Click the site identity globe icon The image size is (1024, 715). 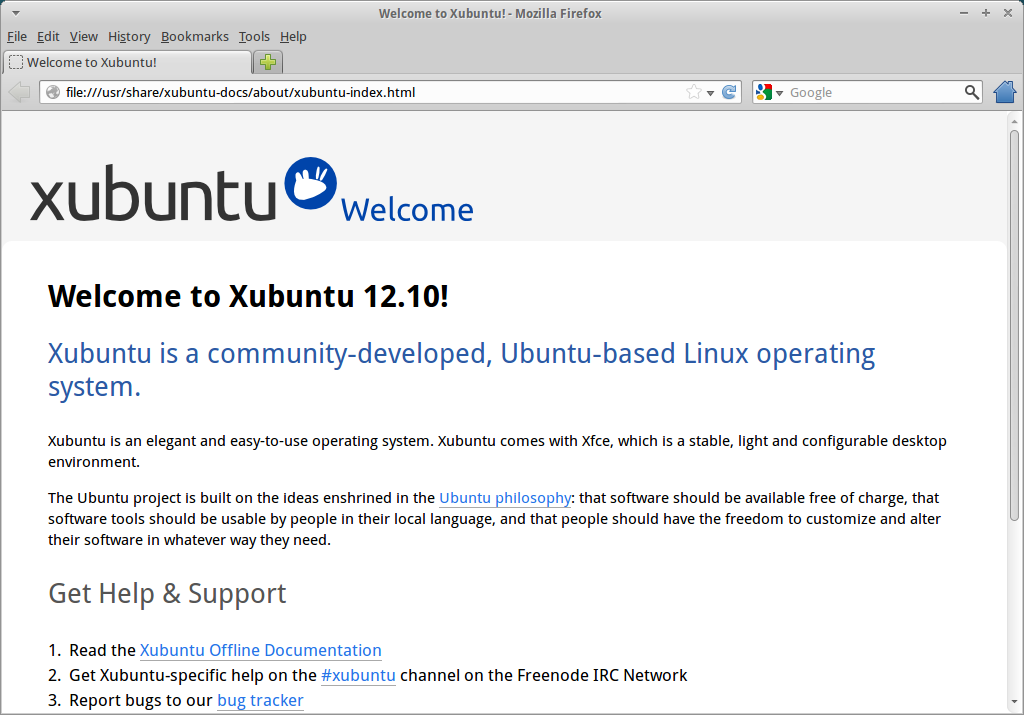pos(54,92)
